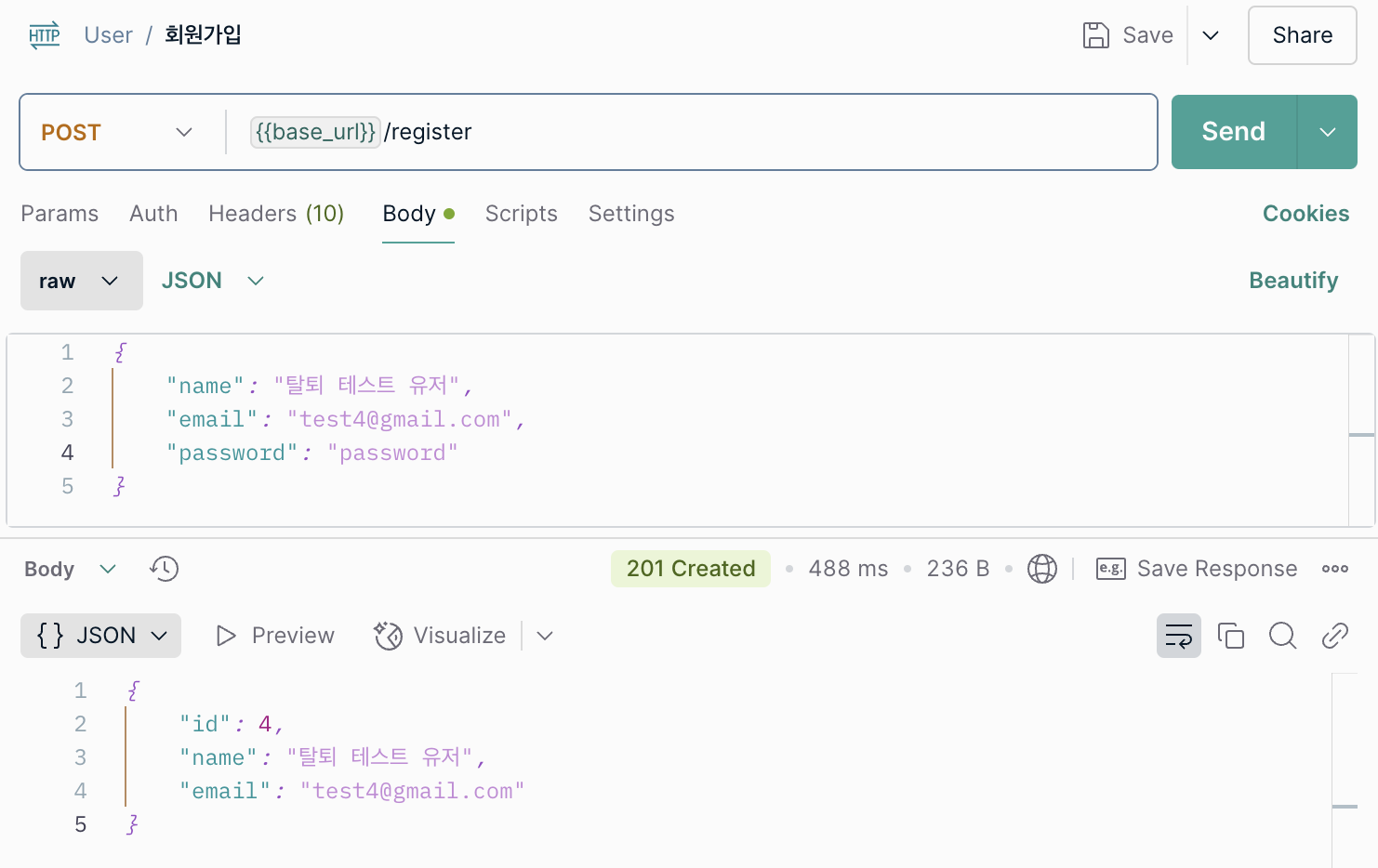Send the POST request
The height and width of the screenshot is (868, 1378).
point(1234,132)
